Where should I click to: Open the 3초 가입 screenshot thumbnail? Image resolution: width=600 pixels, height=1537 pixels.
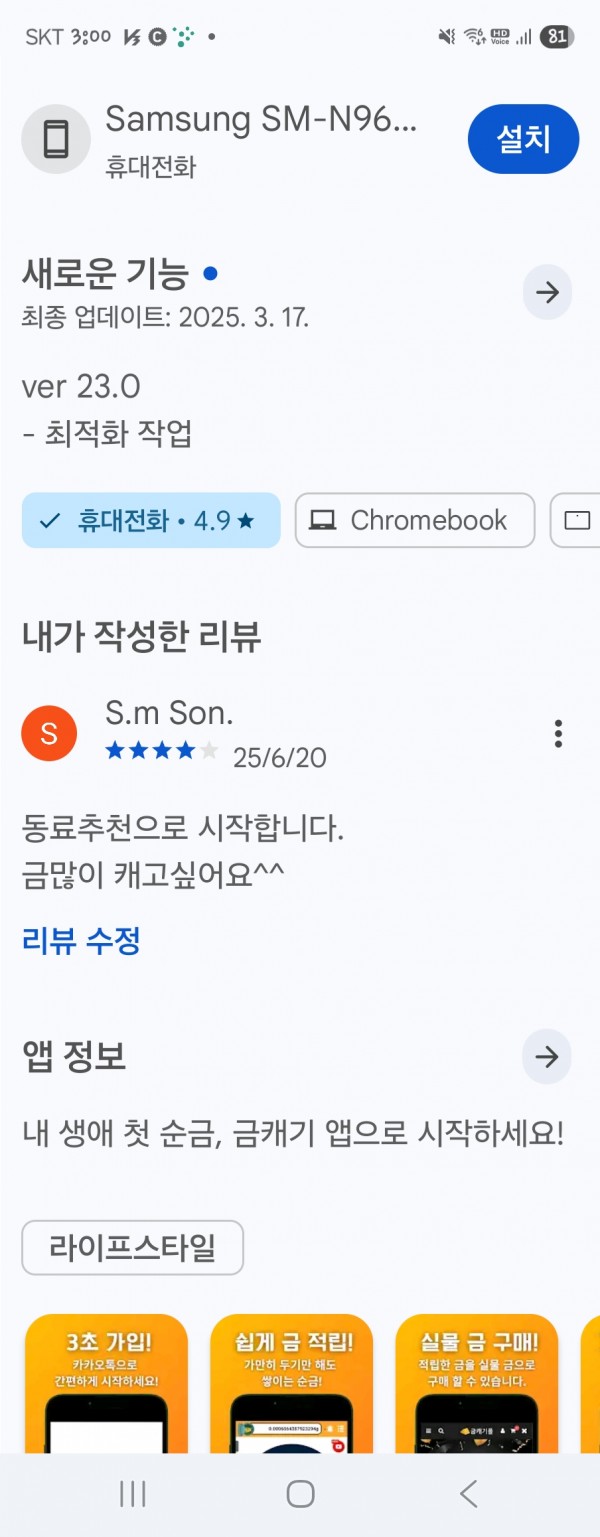[x=106, y=1383]
